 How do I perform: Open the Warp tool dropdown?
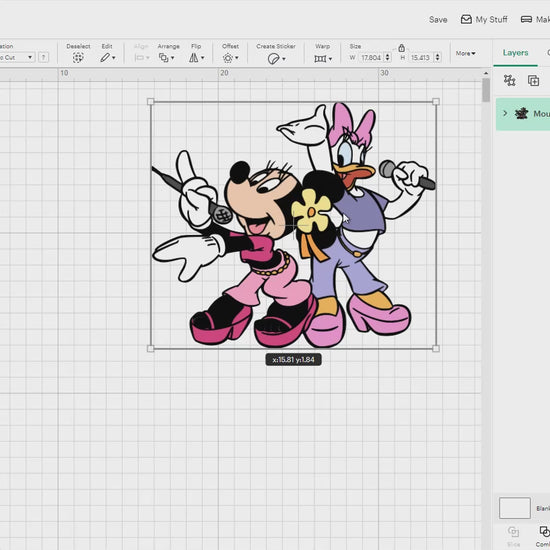[323, 59]
